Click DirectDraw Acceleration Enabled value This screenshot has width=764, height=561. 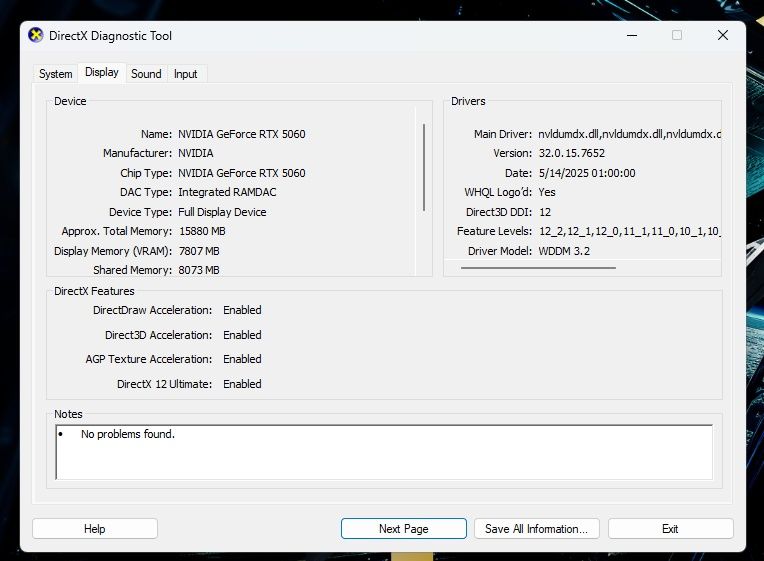point(242,310)
